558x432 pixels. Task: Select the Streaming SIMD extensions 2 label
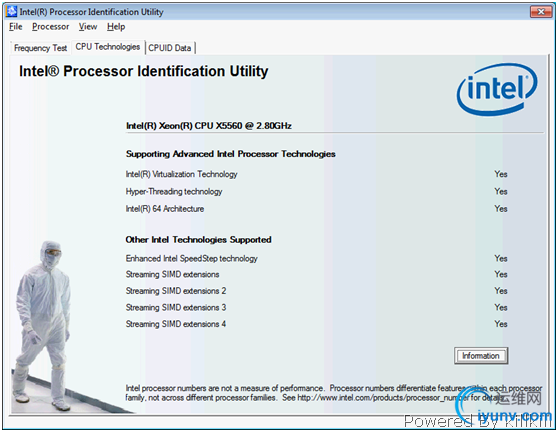tap(176, 291)
